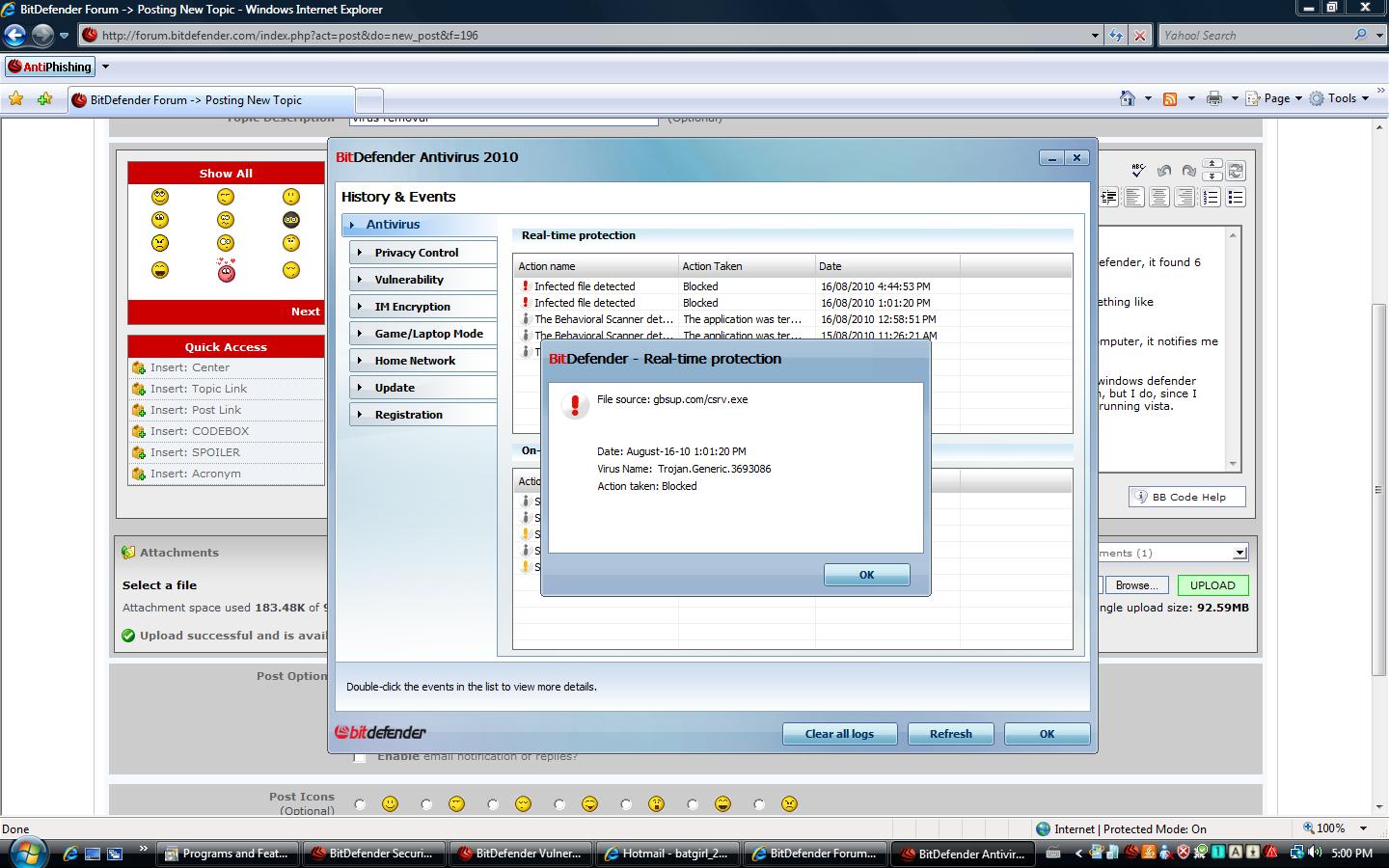Screen dimensions: 1389x868
Task: Select the BitDefender Forum browser tab
Action: click(211, 100)
